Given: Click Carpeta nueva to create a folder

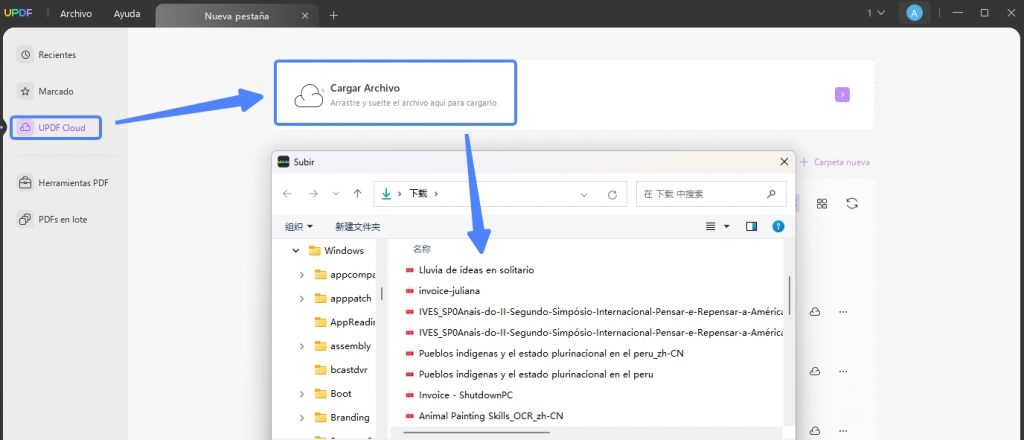Looking at the screenshot, I should click(x=835, y=162).
